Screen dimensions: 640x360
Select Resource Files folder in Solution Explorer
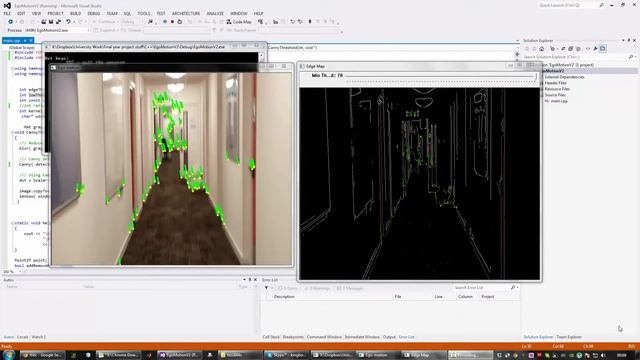(557, 89)
